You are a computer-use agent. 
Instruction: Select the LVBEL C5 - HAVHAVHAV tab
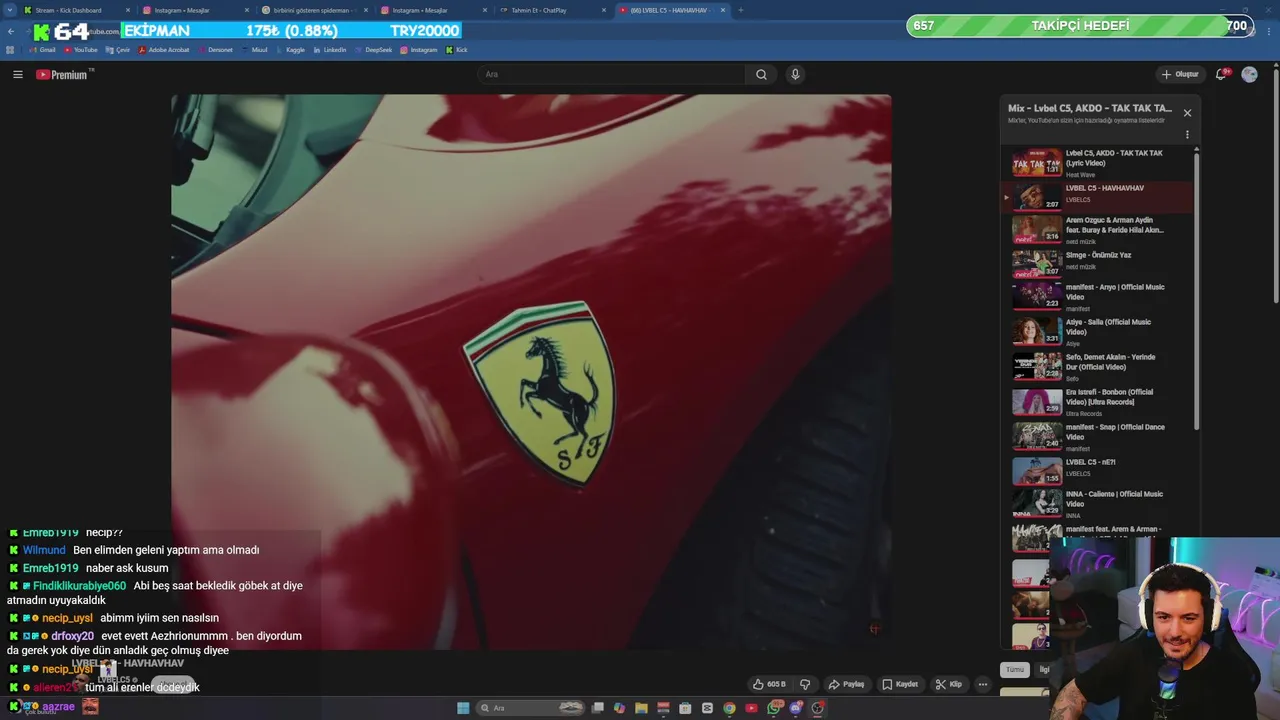point(672,10)
